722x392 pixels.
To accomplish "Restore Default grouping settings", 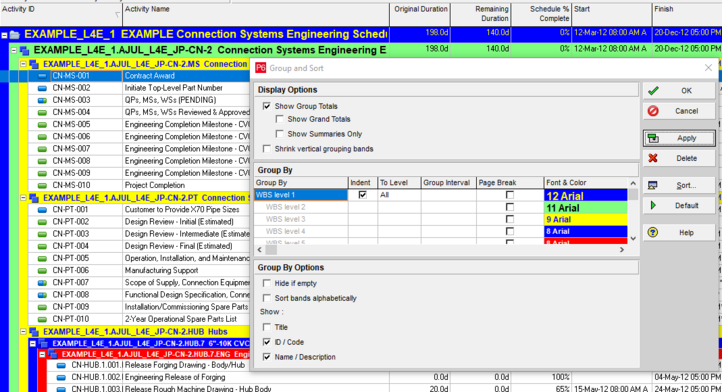I will (679, 205).
